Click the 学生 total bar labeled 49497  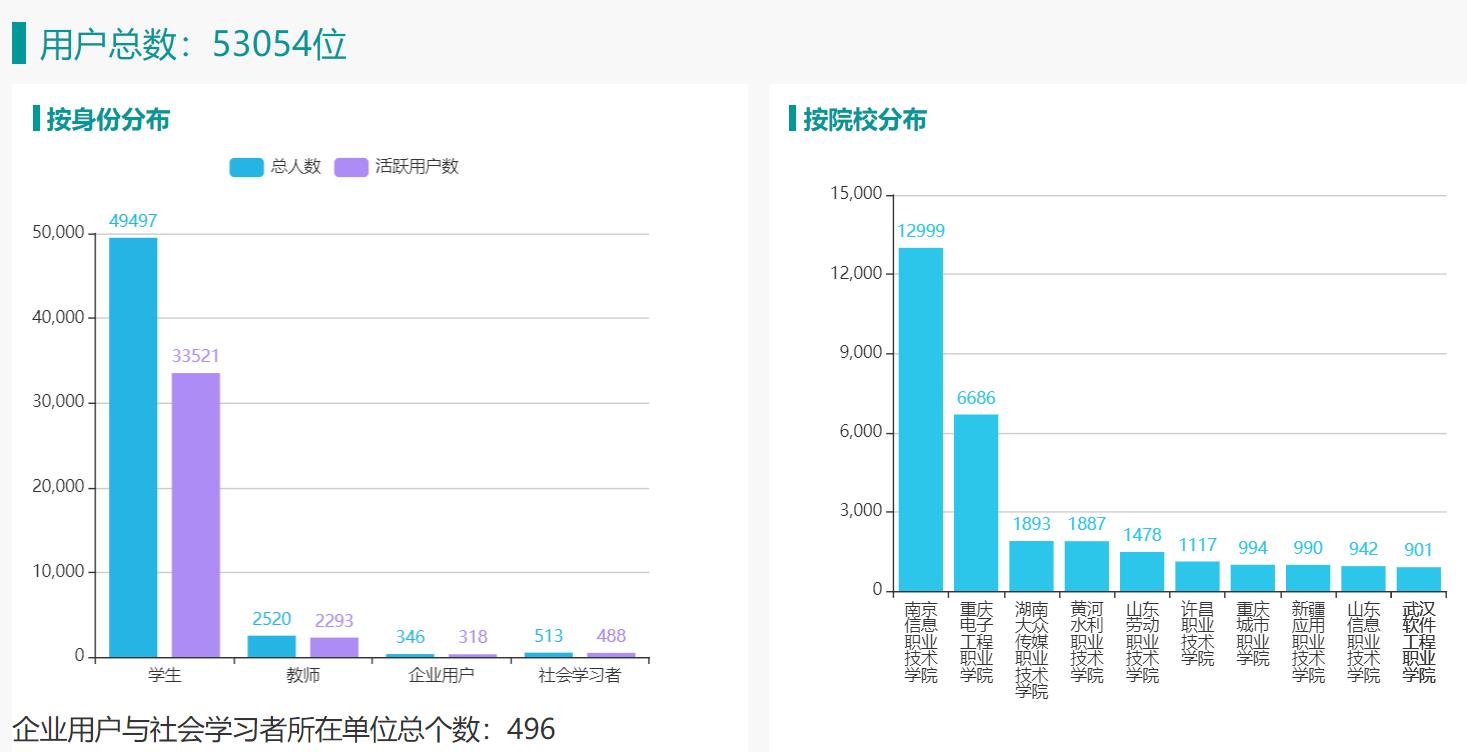tap(133, 447)
